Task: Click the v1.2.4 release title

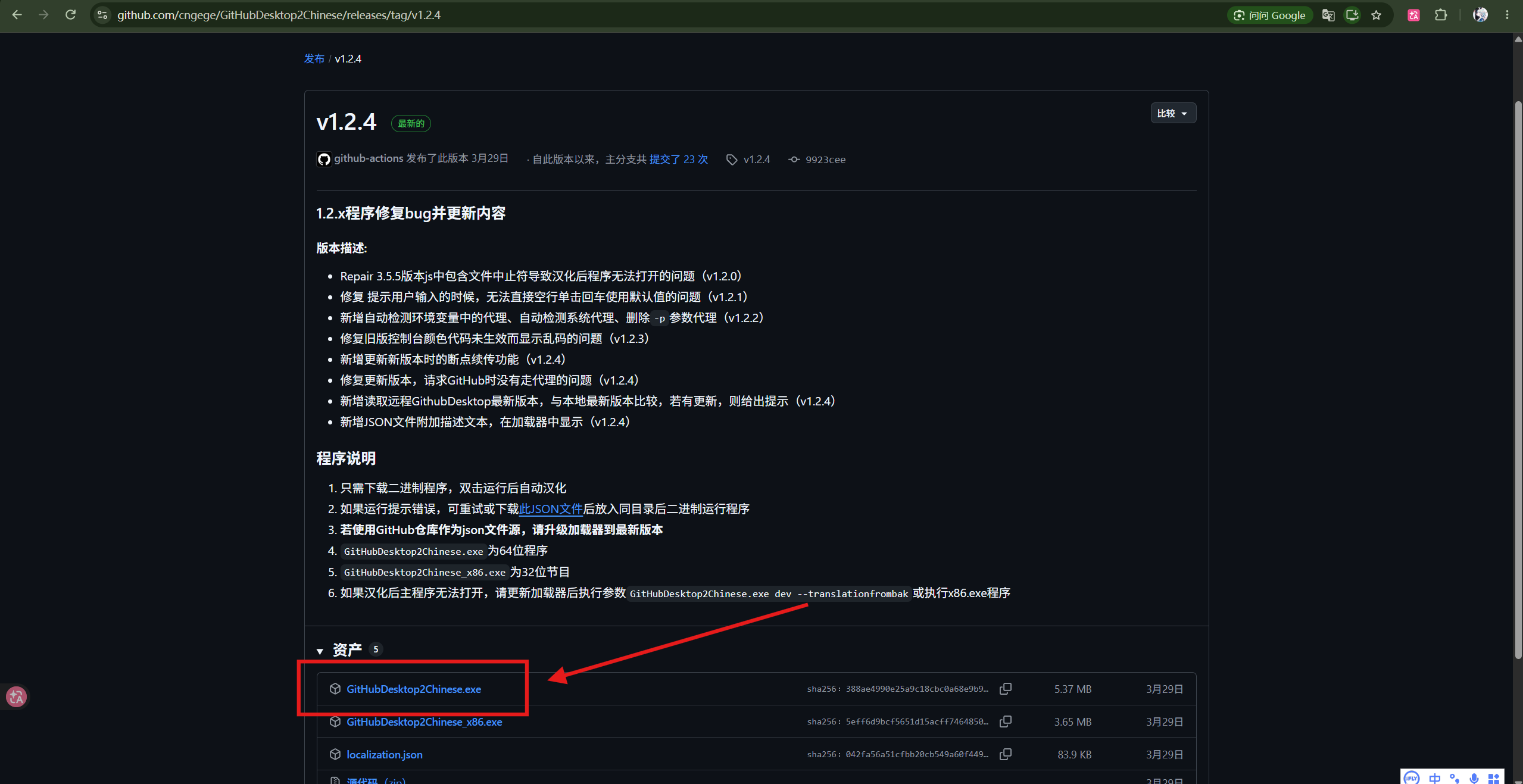Action: [347, 122]
